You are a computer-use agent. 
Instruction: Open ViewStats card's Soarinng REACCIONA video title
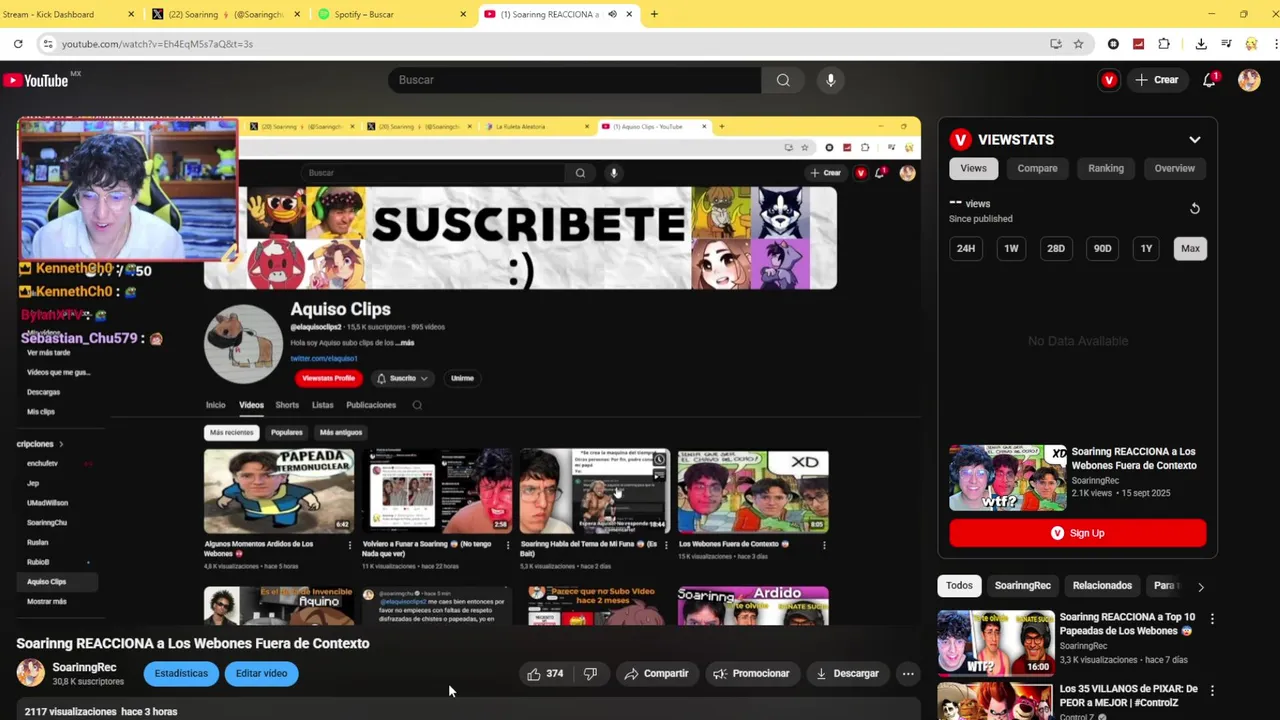click(1133, 459)
